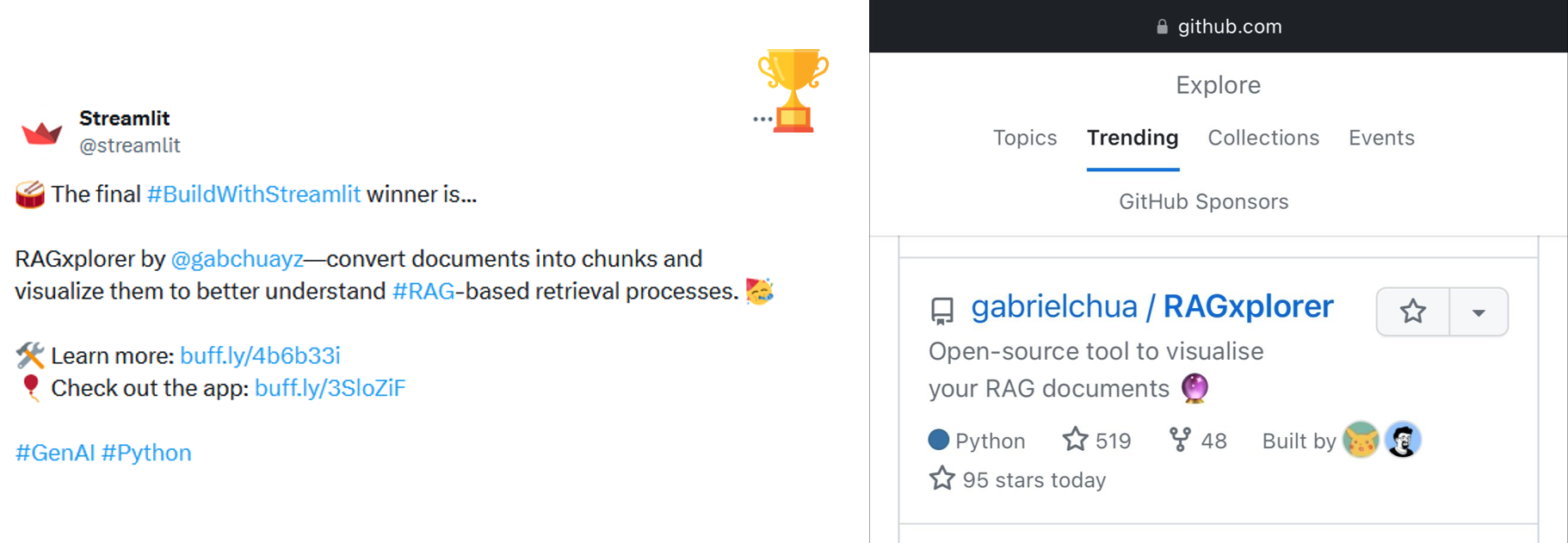Open the Collections tab
This screenshot has height=543, width=1568.
(x=1263, y=138)
